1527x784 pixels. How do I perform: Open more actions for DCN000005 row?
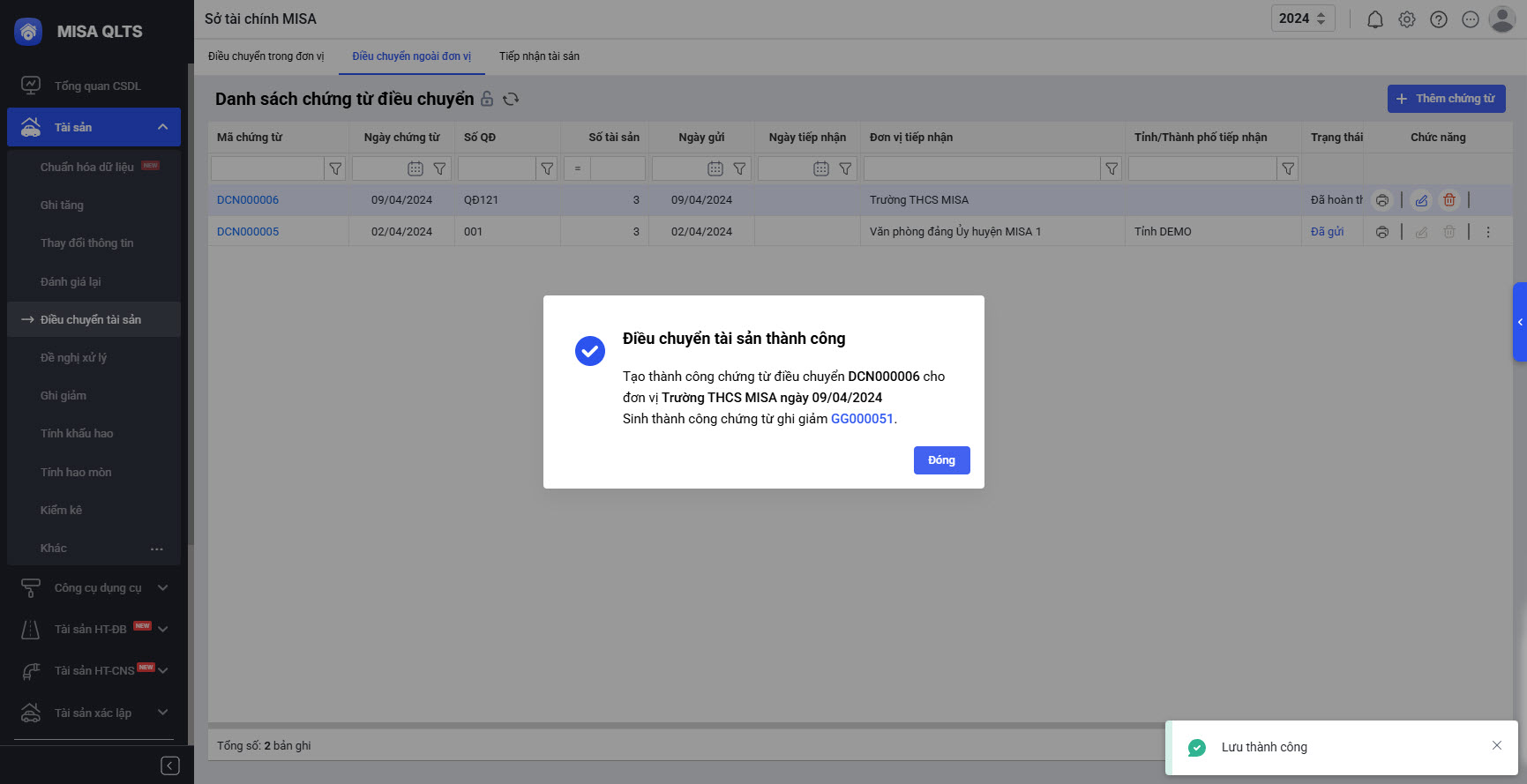pyautogui.click(x=1488, y=232)
